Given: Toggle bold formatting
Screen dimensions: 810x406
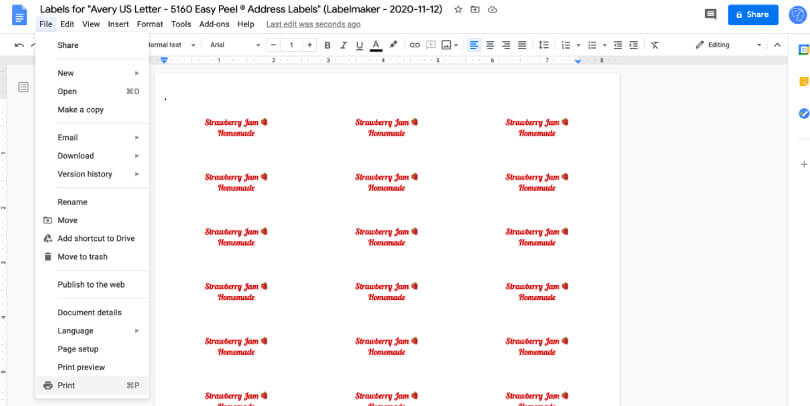Looking at the screenshot, I should (327, 45).
